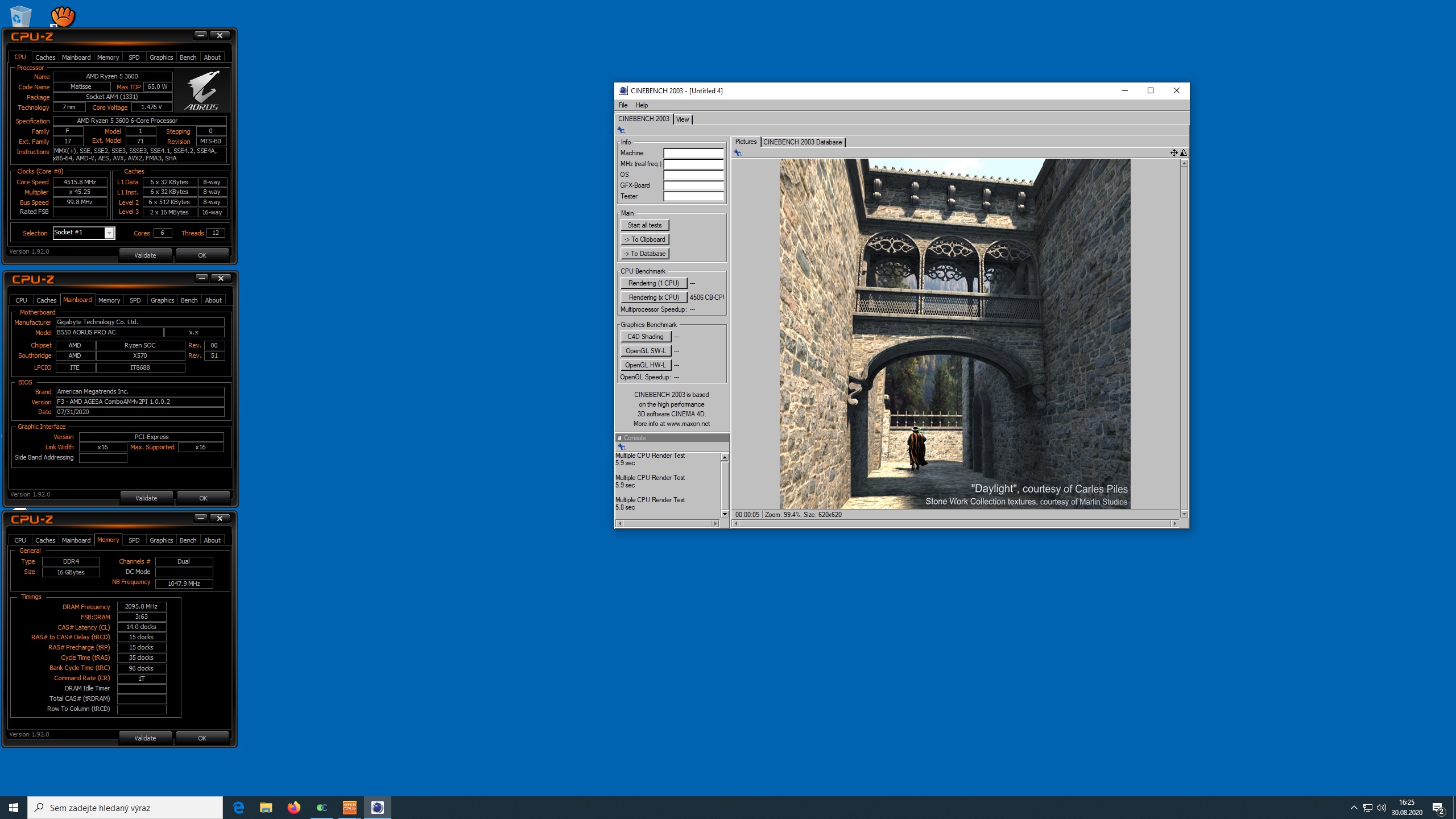Open Microsoft Edge from taskbar
Screen dimensions: 1456x819
pyautogui.click(x=238, y=808)
